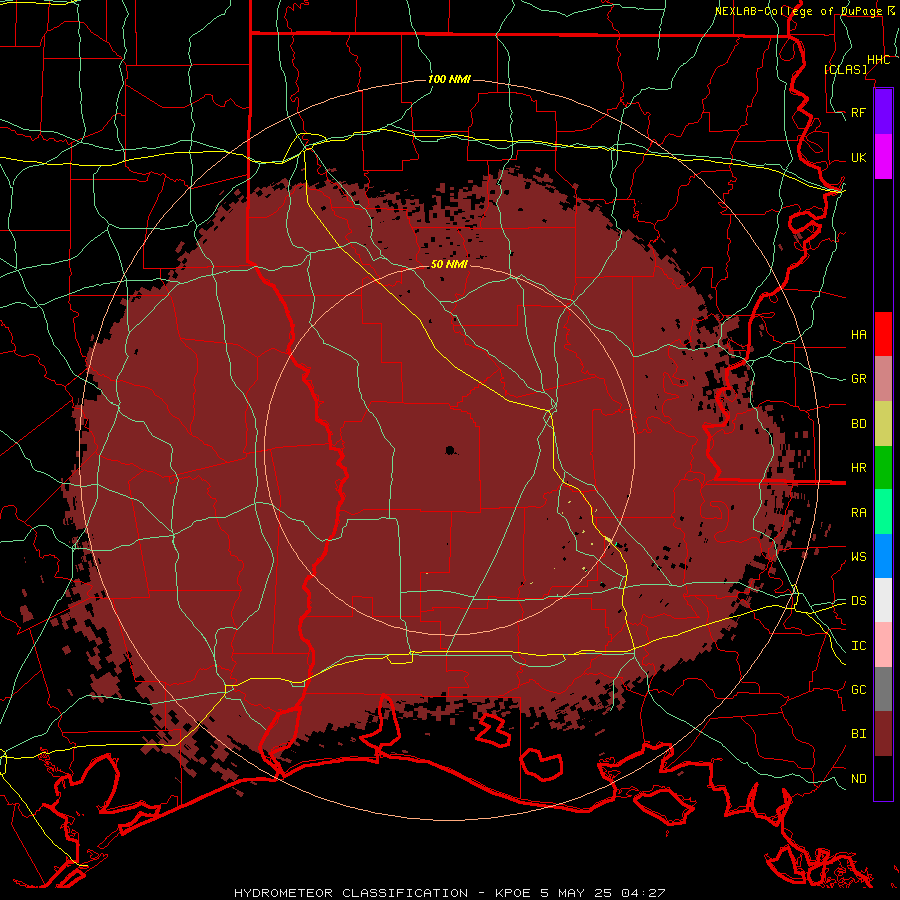900x900 pixels.
Task: Click the RF purple legend swatch
Action: click(883, 112)
